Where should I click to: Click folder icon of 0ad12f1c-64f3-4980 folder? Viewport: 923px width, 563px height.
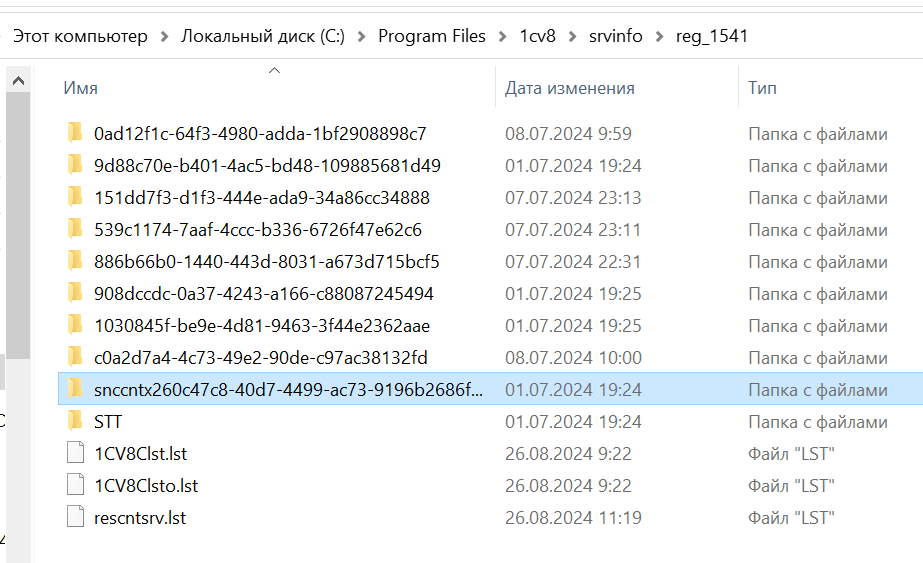tap(74, 133)
